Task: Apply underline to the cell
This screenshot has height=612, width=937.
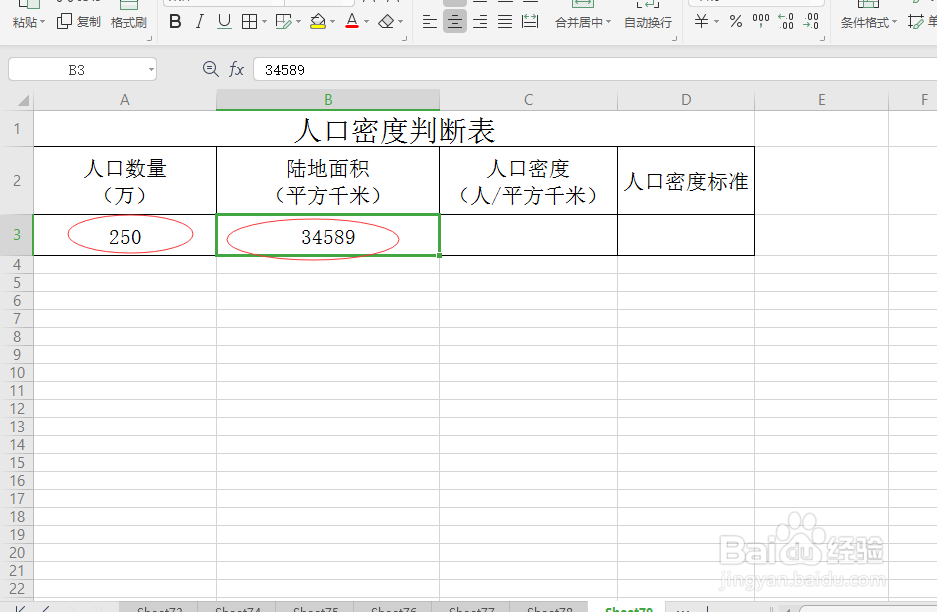Action: click(x=223, y=21)
